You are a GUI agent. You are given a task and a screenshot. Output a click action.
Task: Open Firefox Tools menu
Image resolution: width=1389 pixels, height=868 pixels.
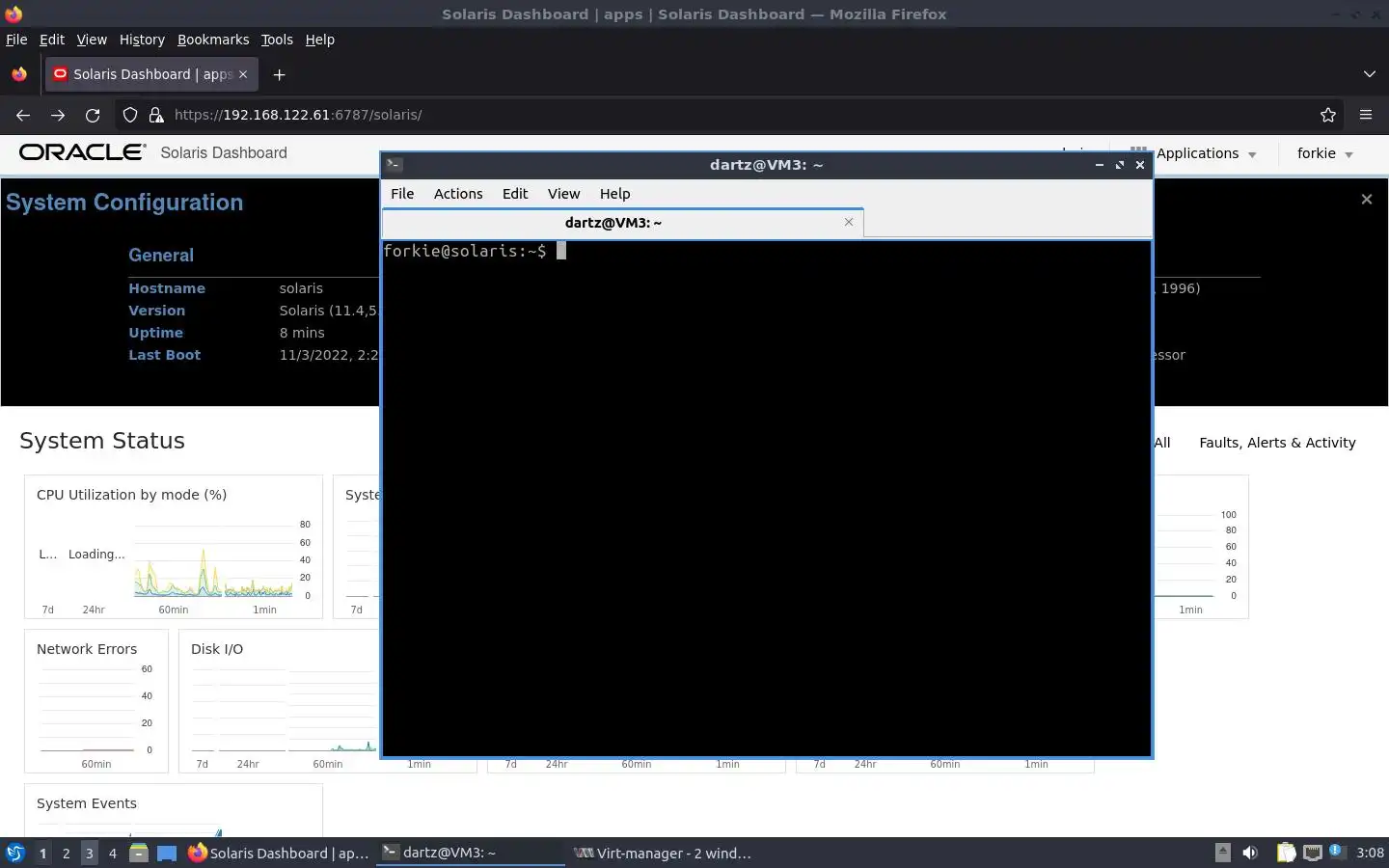pos(277,40)
